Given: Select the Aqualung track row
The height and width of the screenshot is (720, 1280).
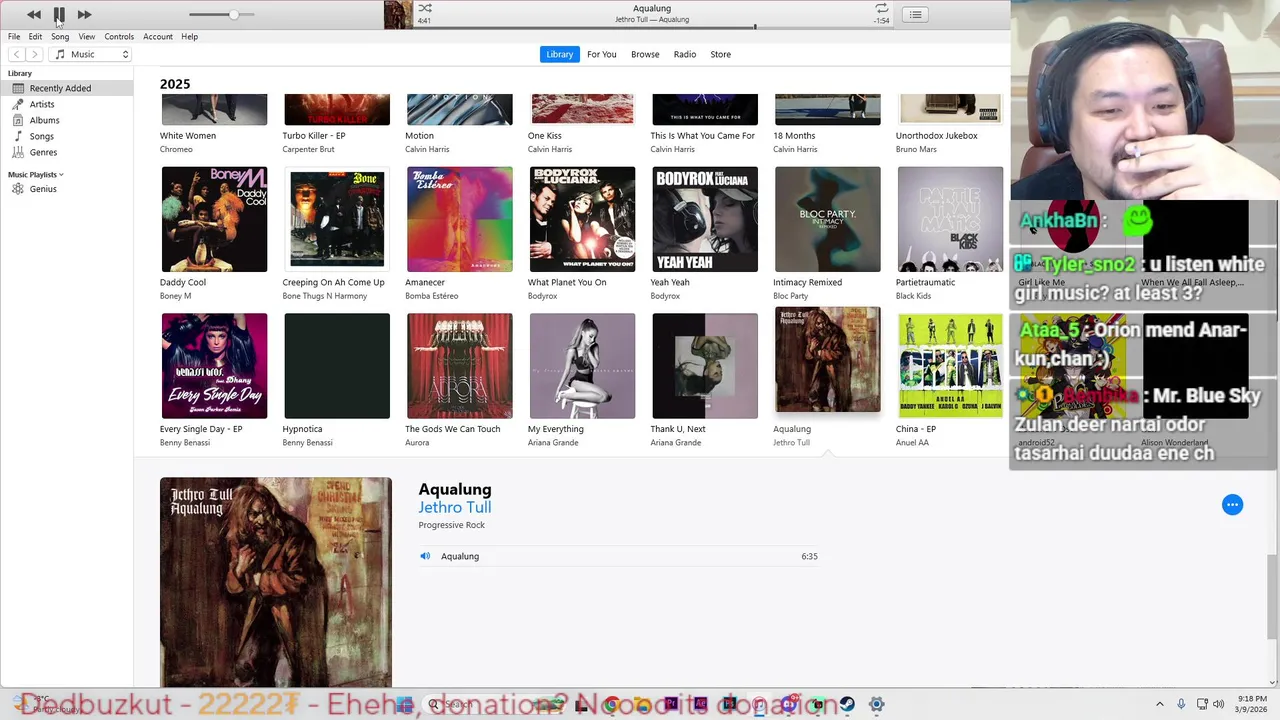Looking at the screenshot, I should click(x=619, y=556).
